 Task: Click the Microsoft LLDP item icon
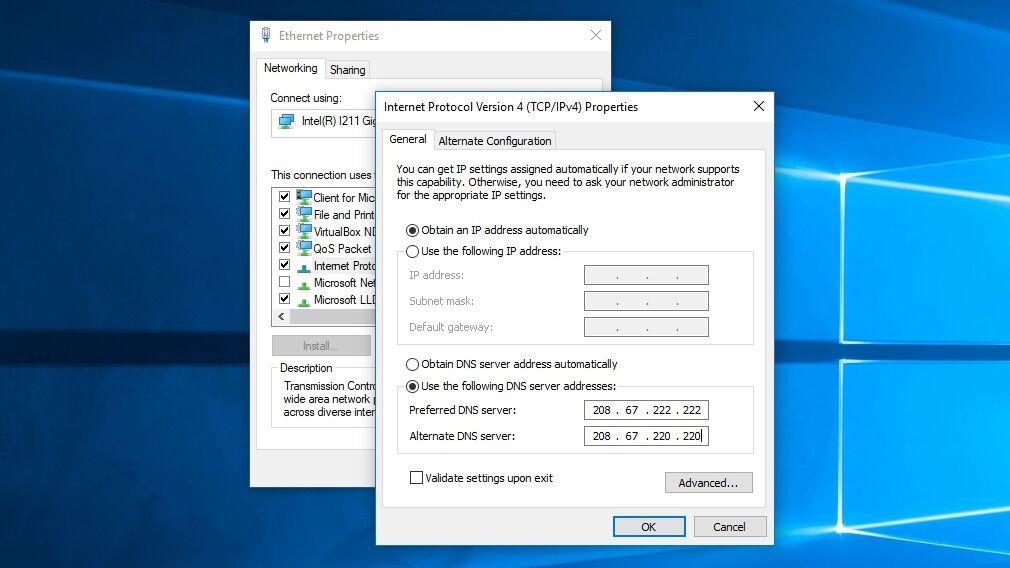pyautogui.click(x=304, y=300)
